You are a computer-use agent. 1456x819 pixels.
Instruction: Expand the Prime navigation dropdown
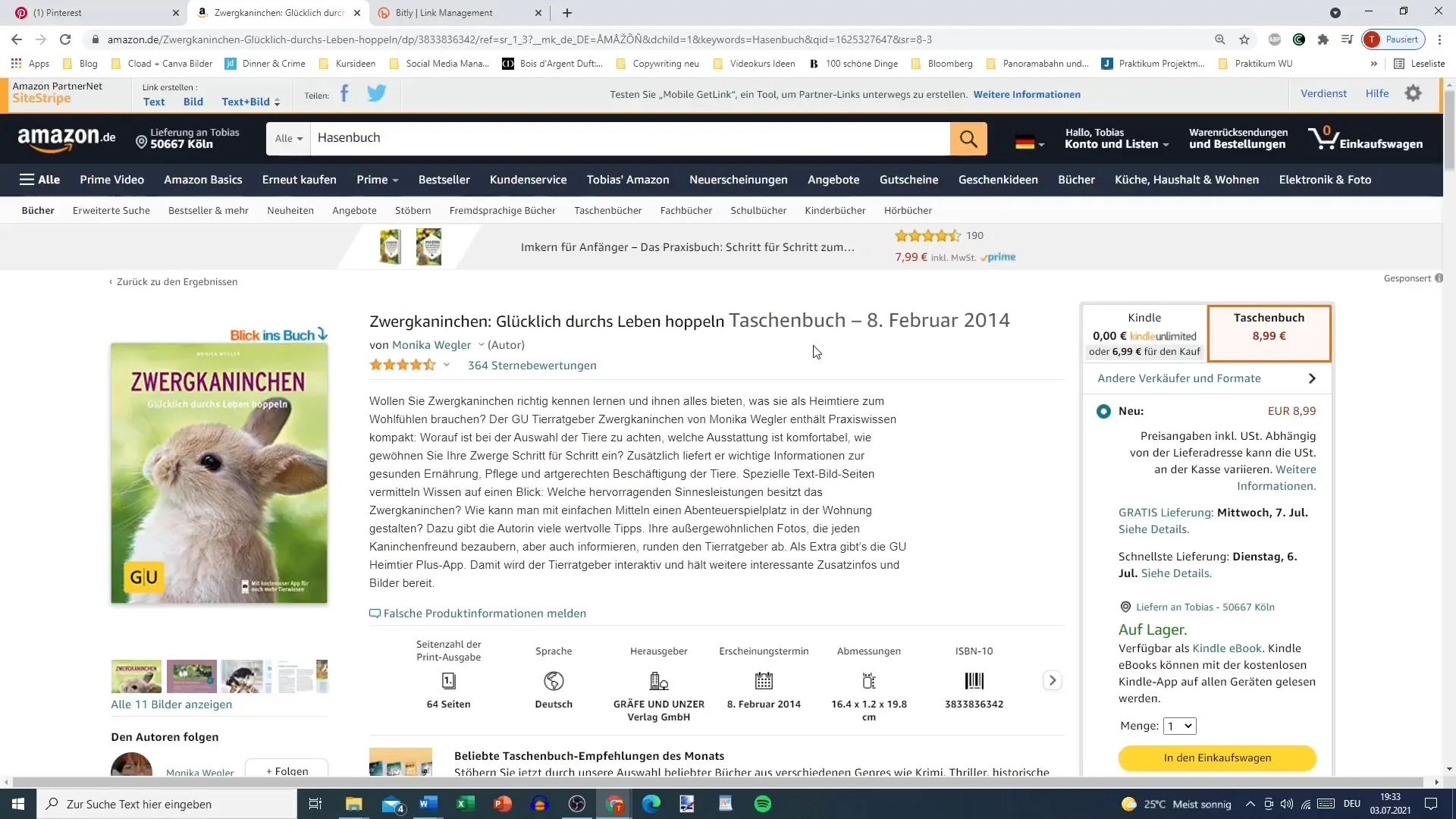pyautogui.click(x=377, y=180)
